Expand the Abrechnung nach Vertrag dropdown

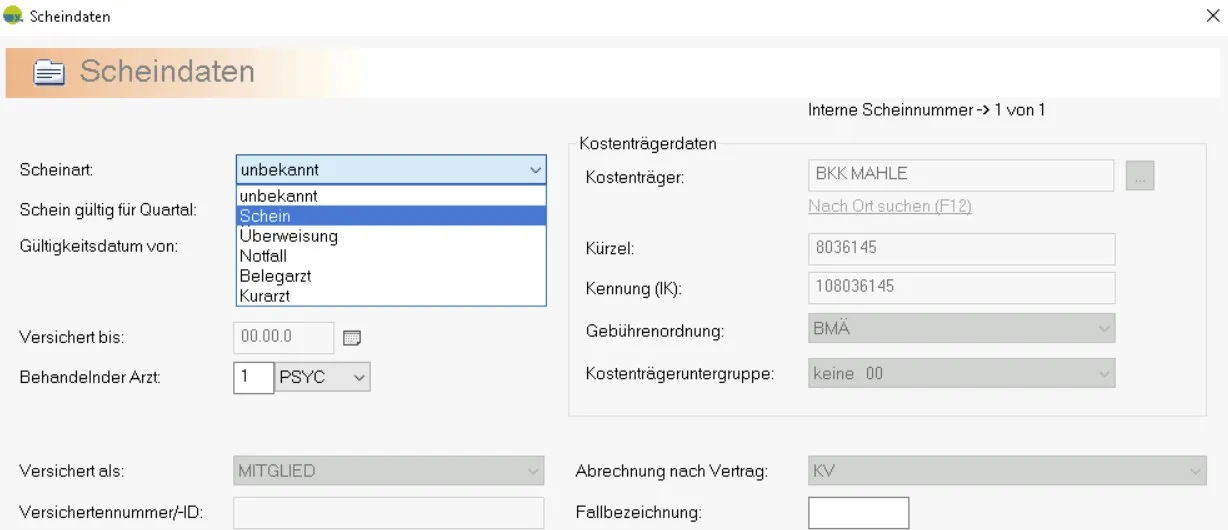pos(1196,471)
